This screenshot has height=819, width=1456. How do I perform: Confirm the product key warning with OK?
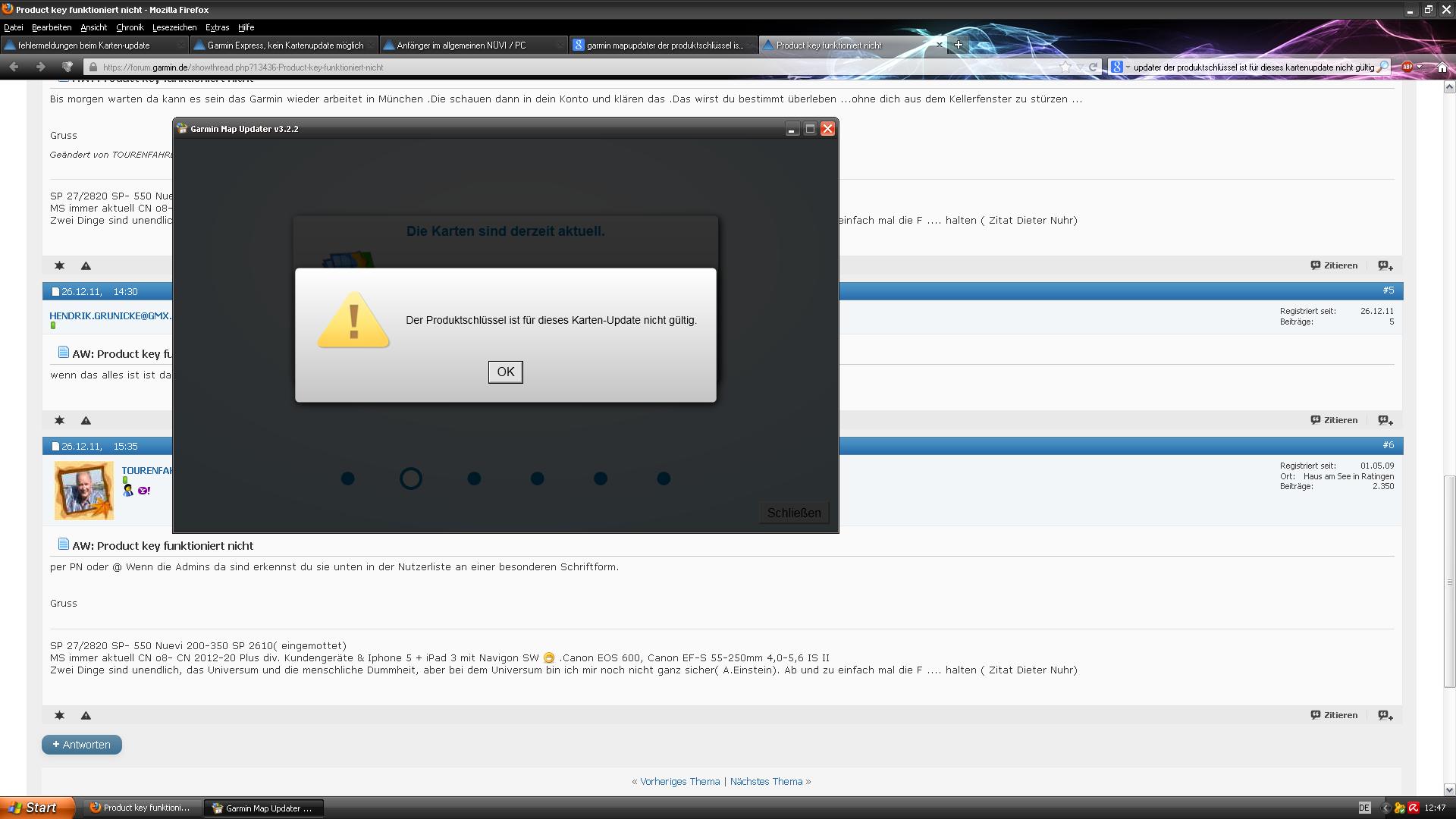pos(505,372)
